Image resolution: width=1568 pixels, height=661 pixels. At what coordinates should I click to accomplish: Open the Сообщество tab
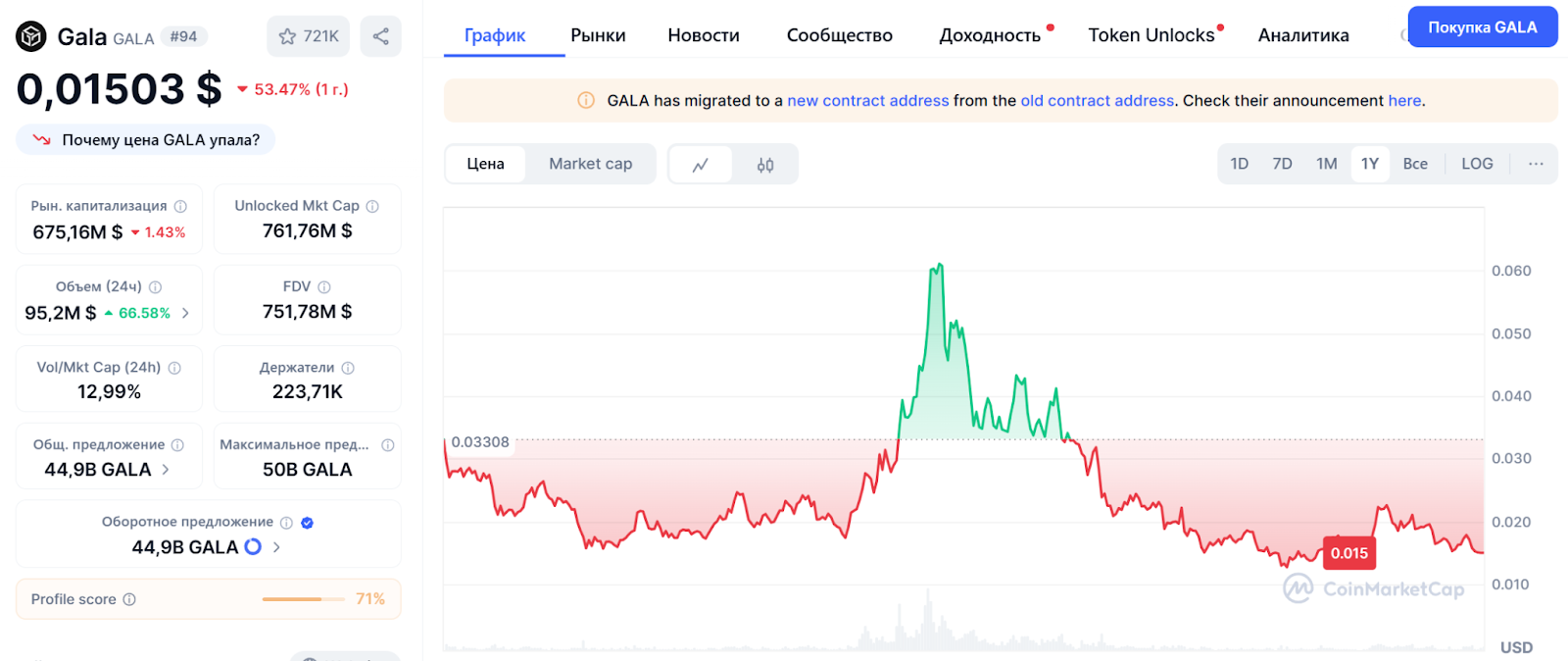tap(840, 35)
